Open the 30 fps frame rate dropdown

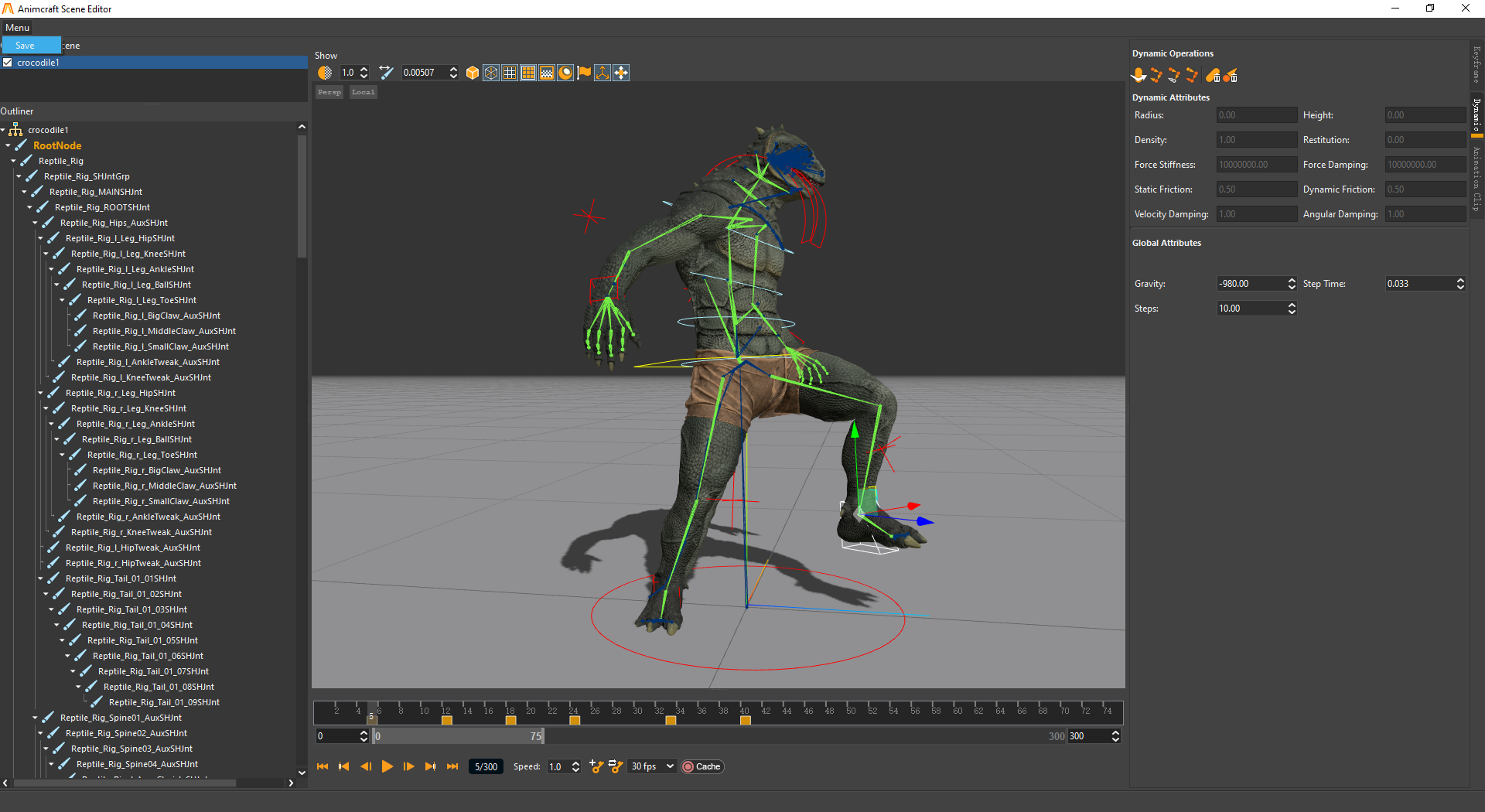(652, 766)
